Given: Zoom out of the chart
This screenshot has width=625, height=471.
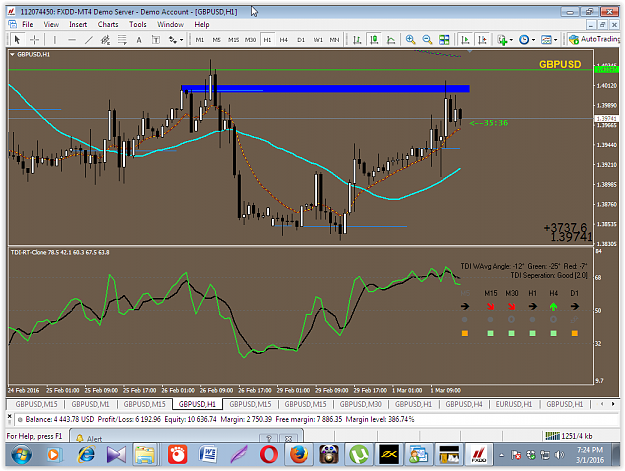Looking at the screenshot, I should pyautogui.click(x=427, y=39).
